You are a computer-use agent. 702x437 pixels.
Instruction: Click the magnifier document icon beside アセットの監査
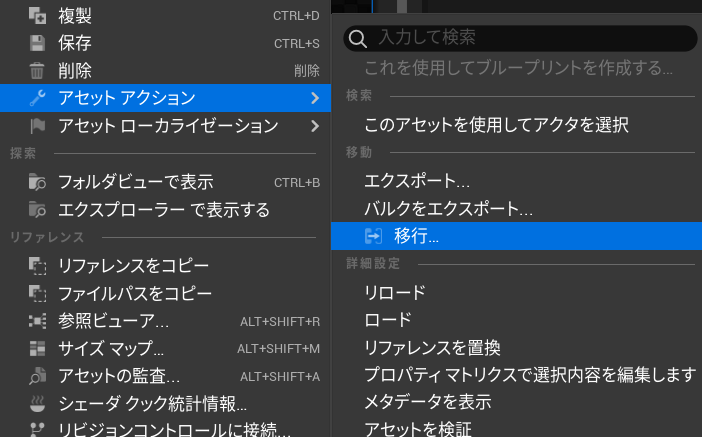[x=37, y=376]
